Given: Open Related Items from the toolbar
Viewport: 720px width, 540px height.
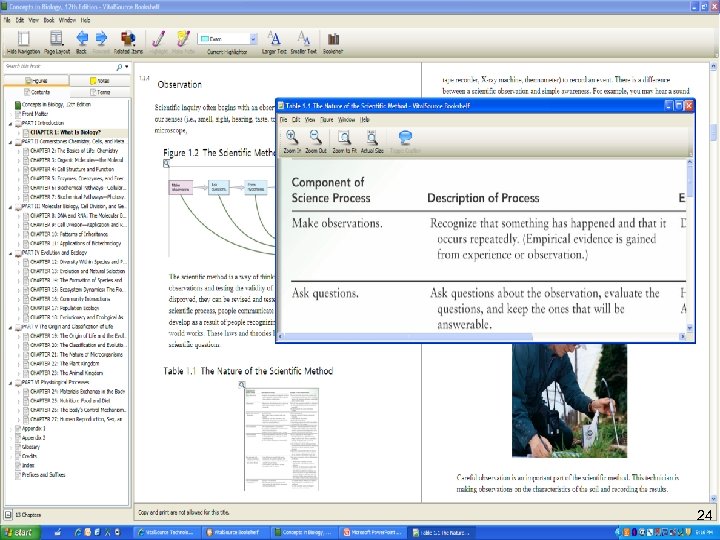Looking at the screenshot, I should click(x=129, y=39).
